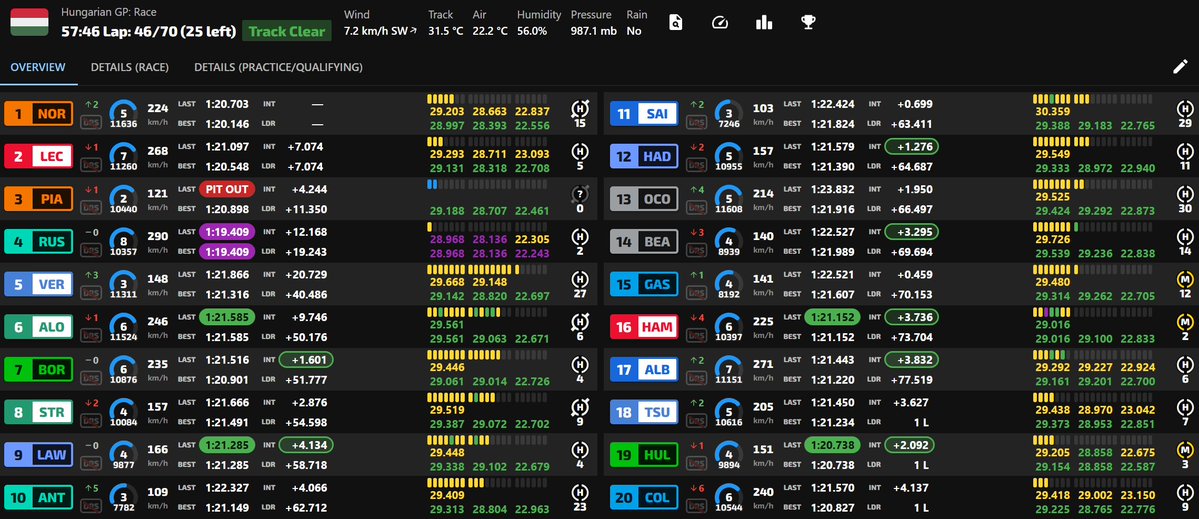Click the red PIT OUT badge for PIA
The height and width of the screenshot is (519, 1199).
point(226,189)
